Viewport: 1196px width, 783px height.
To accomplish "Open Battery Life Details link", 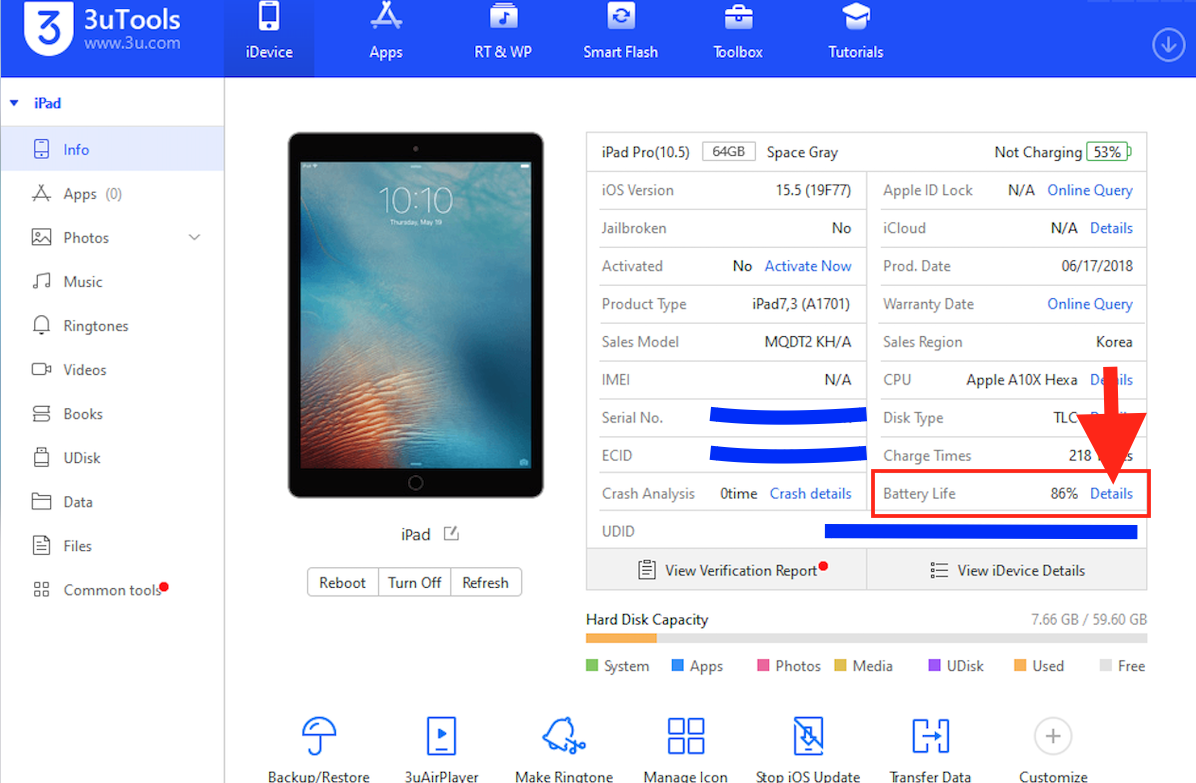I will (x=1111, y=493).
